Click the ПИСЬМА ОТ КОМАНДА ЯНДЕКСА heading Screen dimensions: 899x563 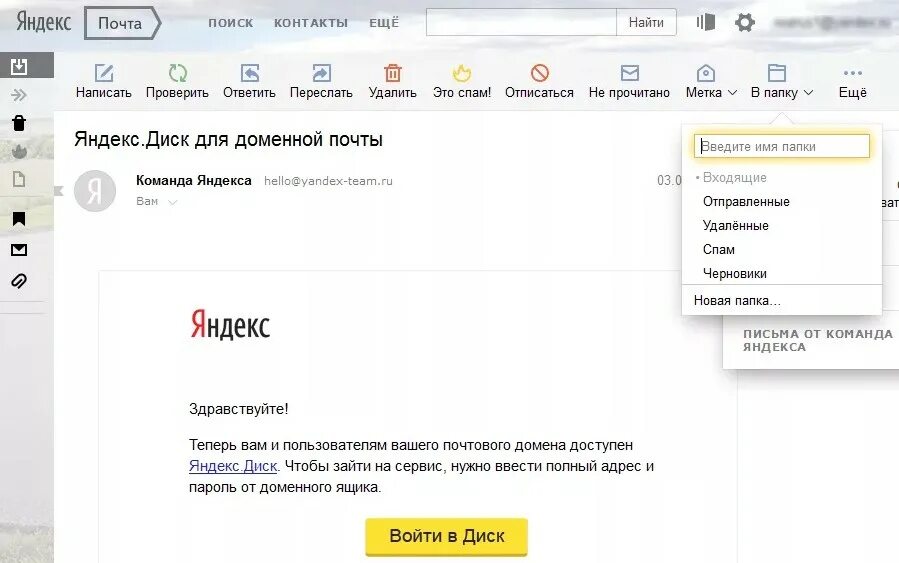pos(818,341)
